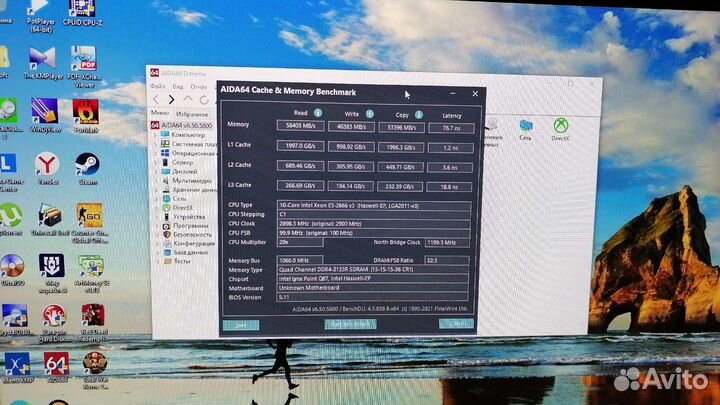Image resolution: width=720 pixels, height=405 pixels.
Task: Click L1 Cache Read value 1997.0 GB/s
Action: click(300, 146)
